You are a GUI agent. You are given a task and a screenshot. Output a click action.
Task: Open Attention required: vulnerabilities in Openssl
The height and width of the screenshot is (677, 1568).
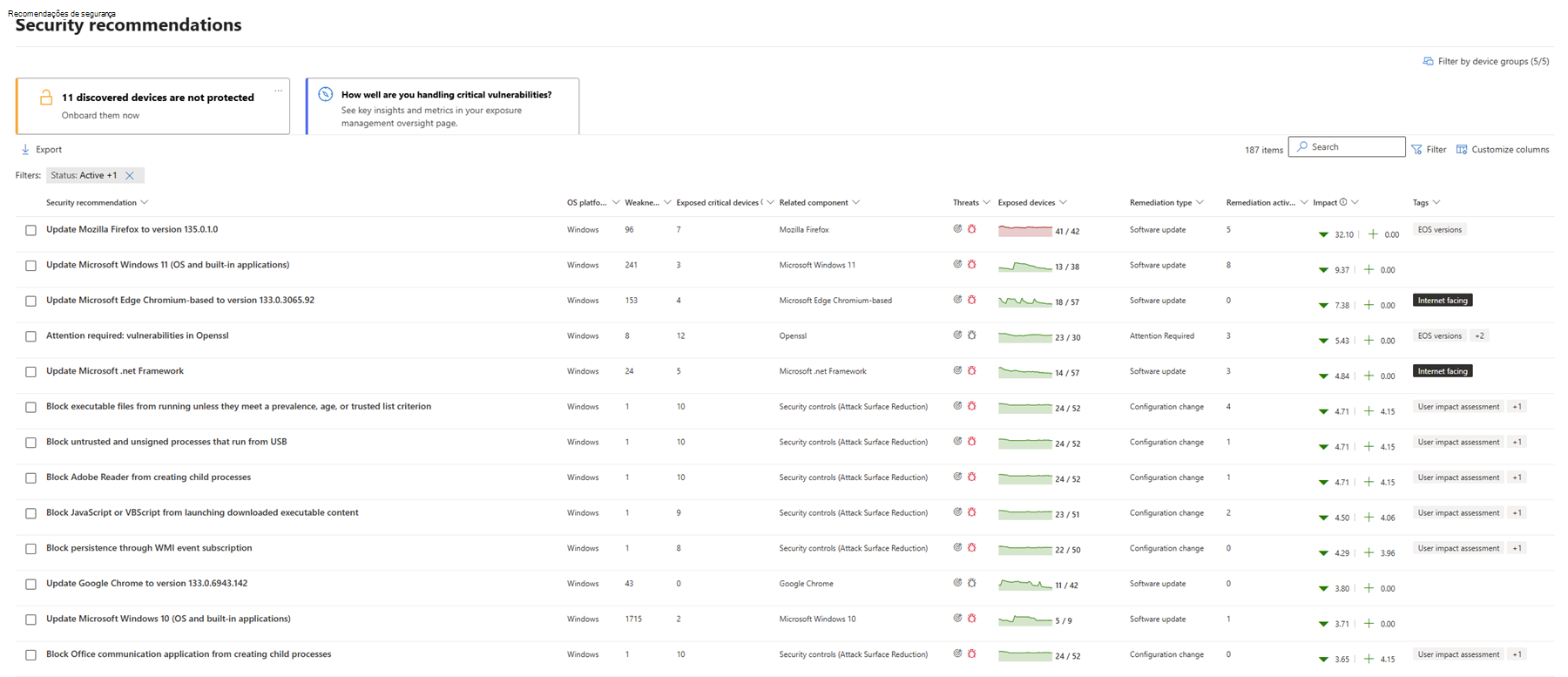pos(137,335)
